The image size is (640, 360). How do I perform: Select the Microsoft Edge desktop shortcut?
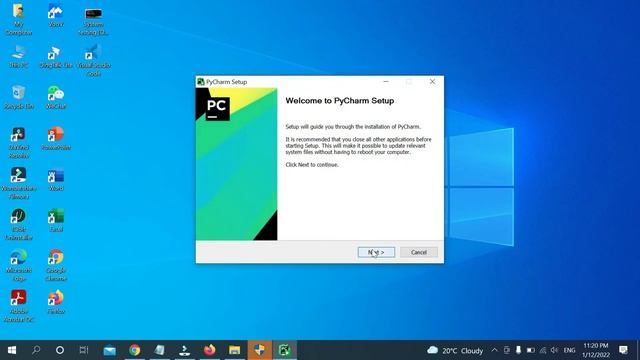tap(18, 265)
